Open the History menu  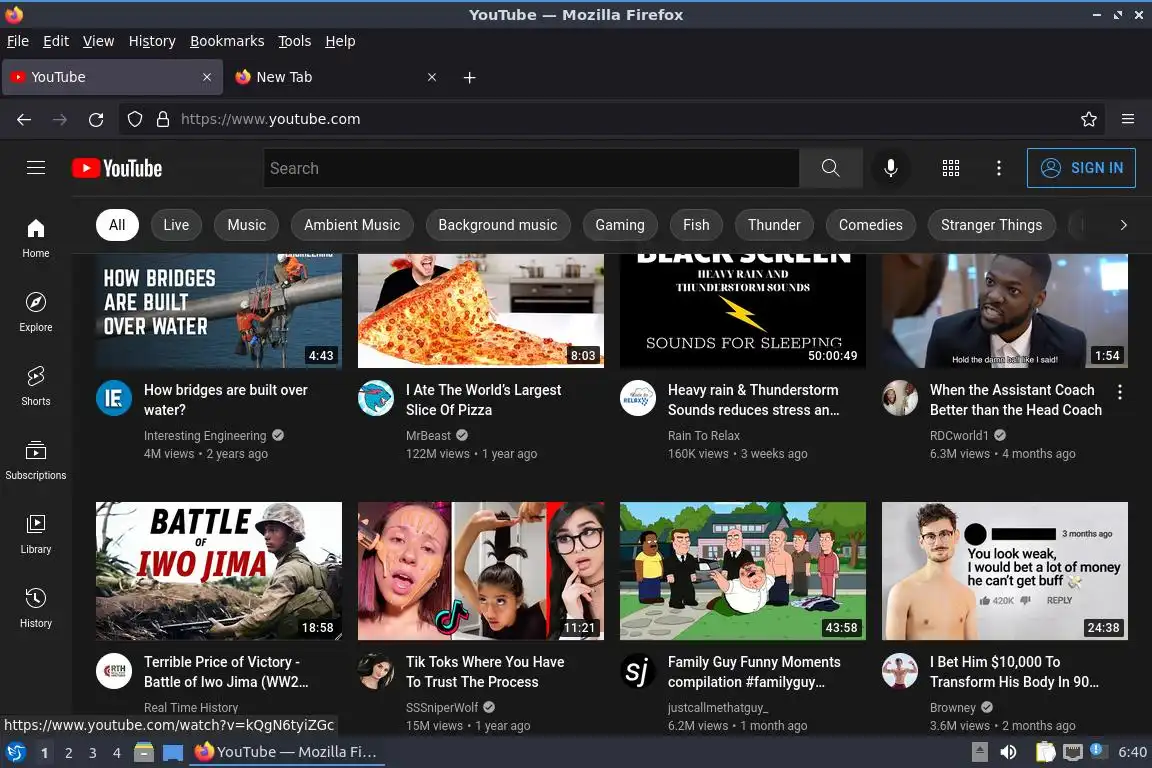pos(152,41)
